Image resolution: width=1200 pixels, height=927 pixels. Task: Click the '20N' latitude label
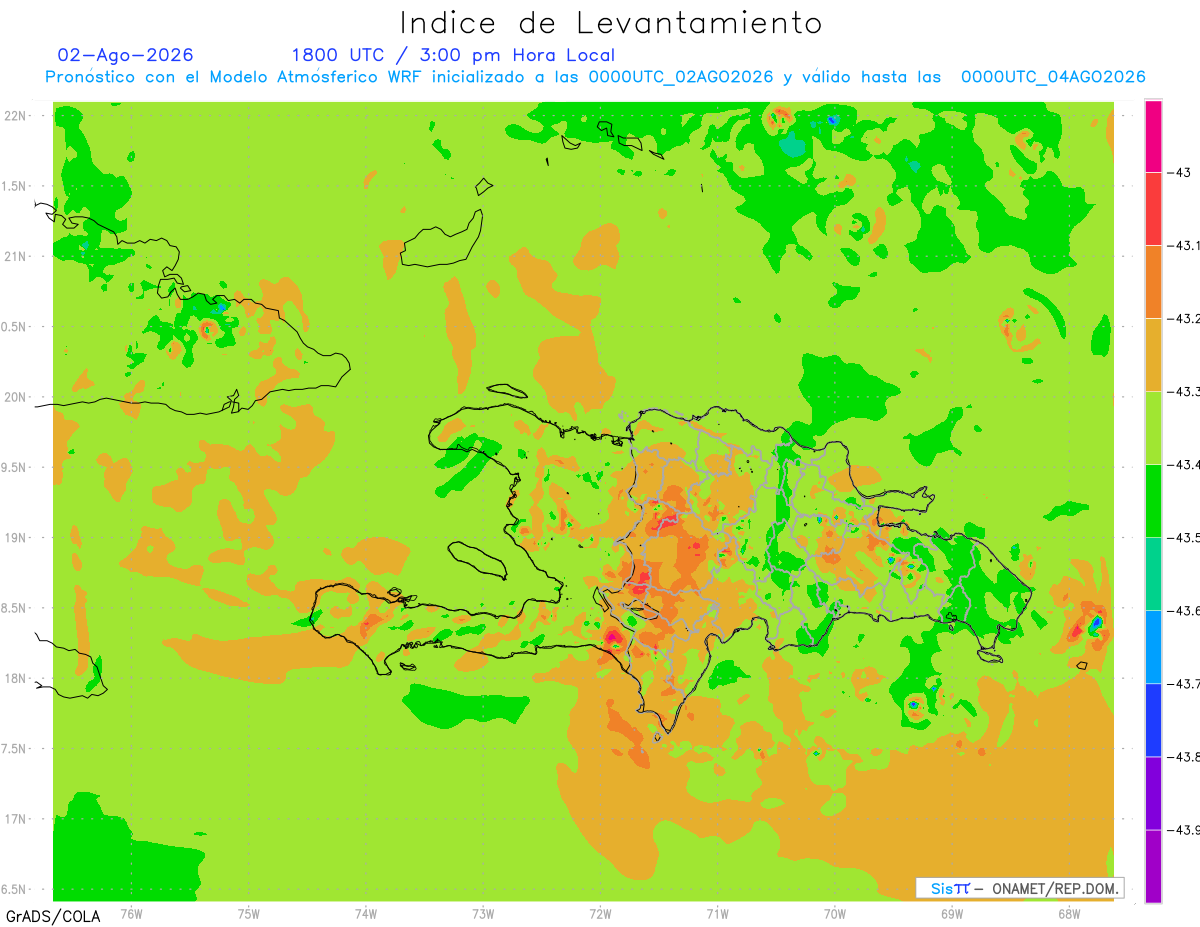(x=14, y=397)
